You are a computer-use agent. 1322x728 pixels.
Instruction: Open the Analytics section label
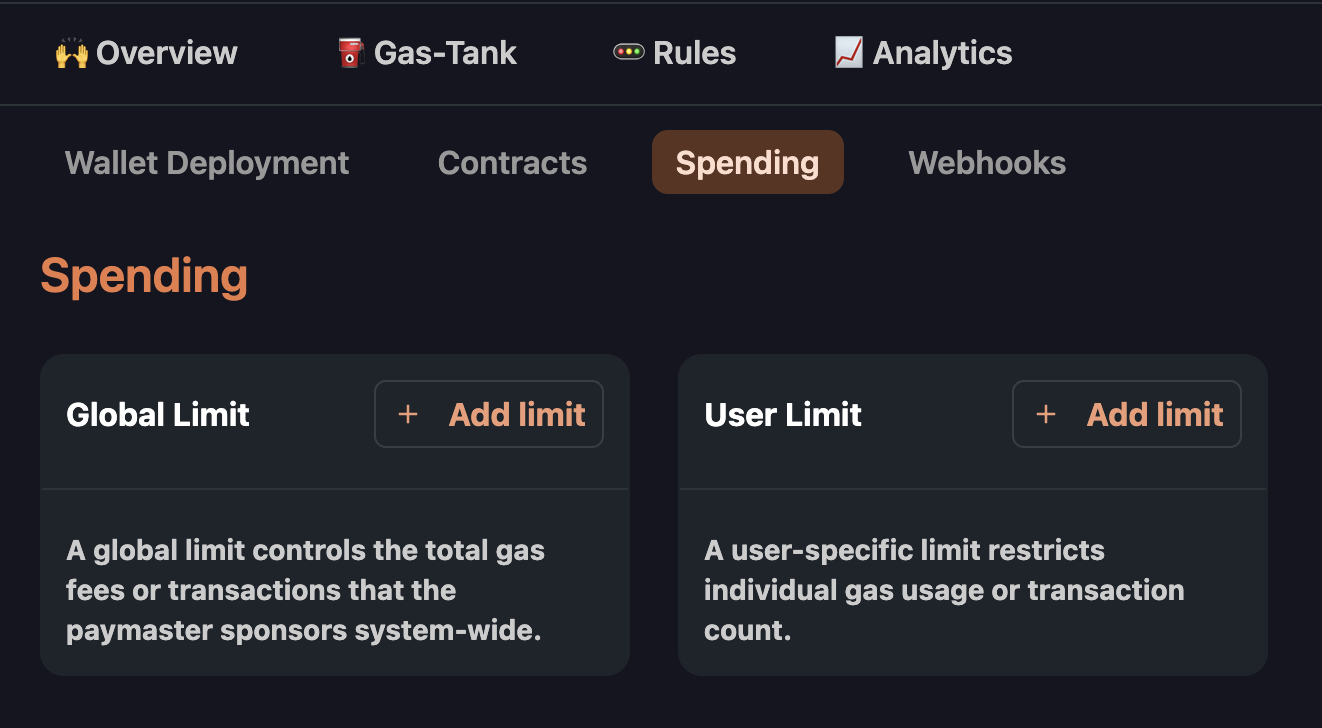point(942,53)
